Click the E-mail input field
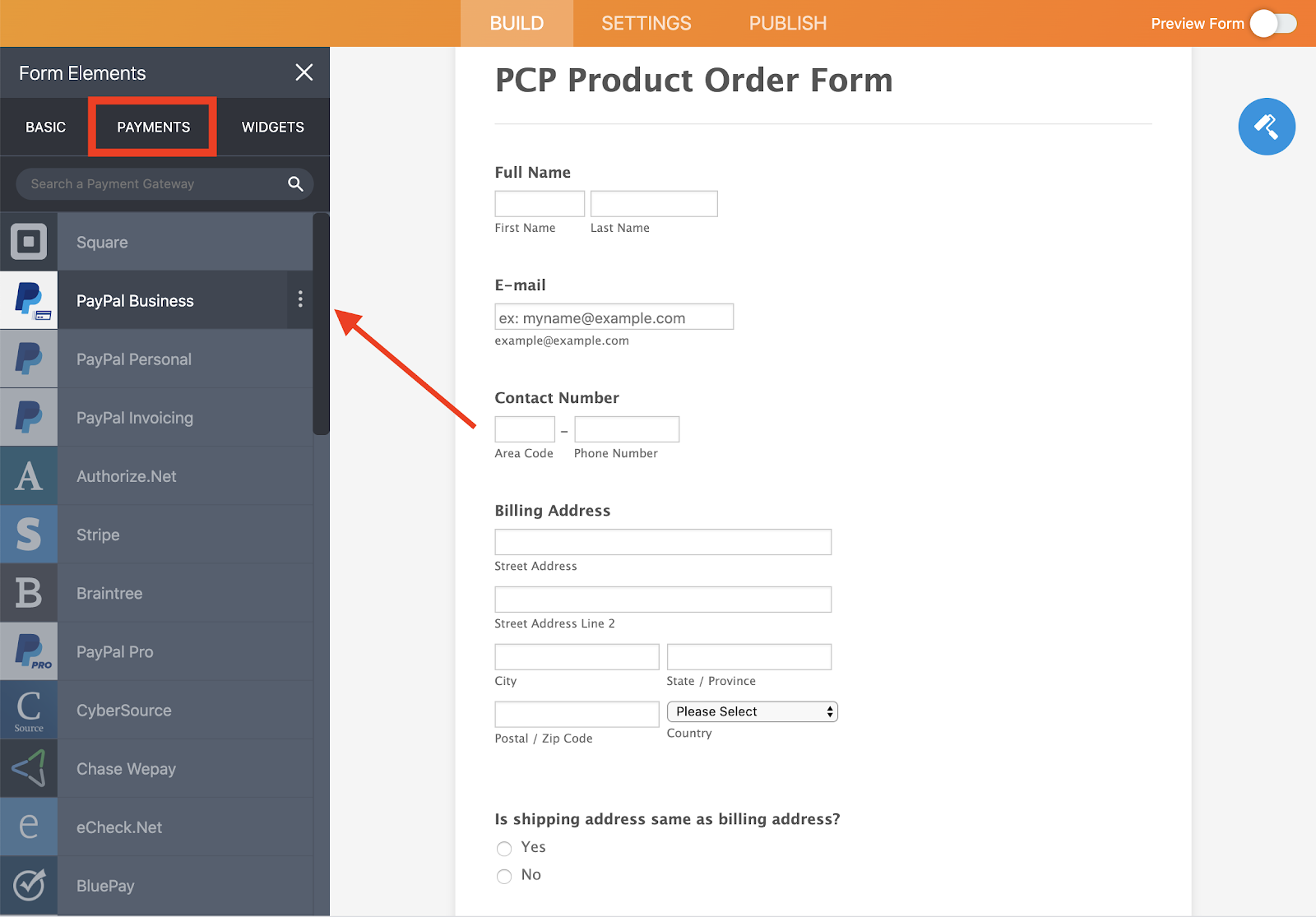 [x=614, y=317]
